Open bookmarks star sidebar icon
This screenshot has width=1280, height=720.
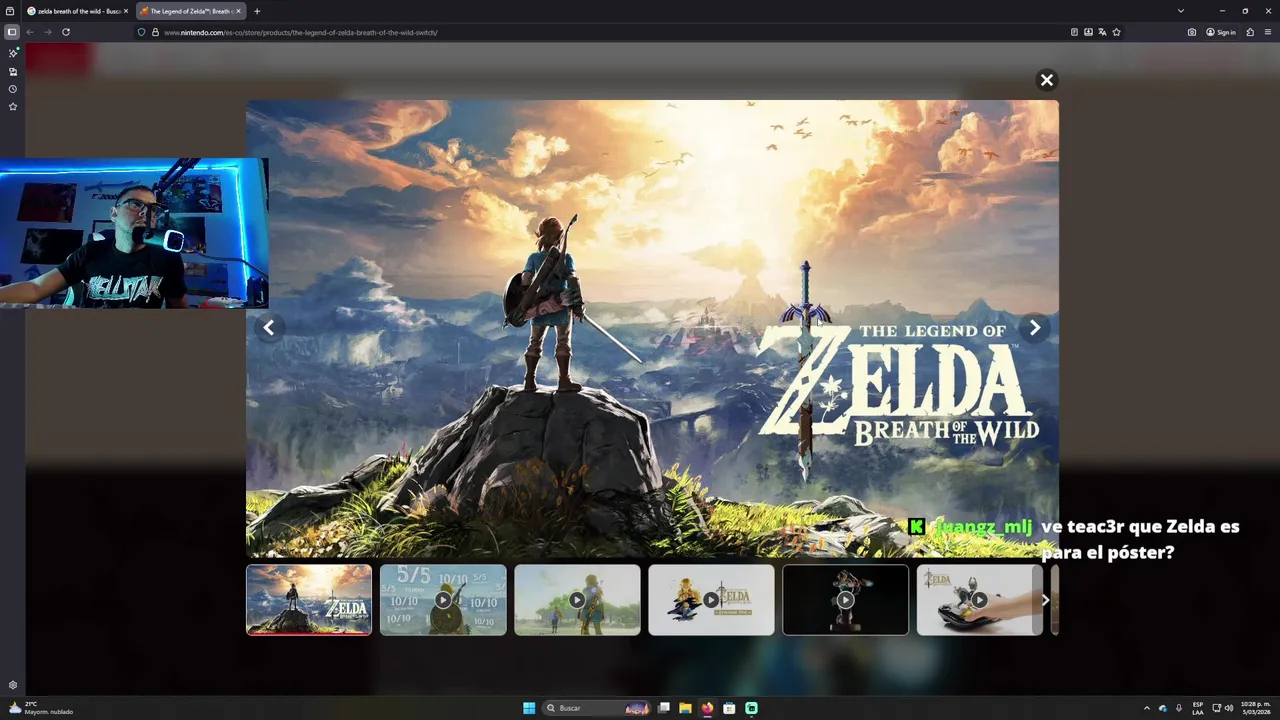coord(13,107)
